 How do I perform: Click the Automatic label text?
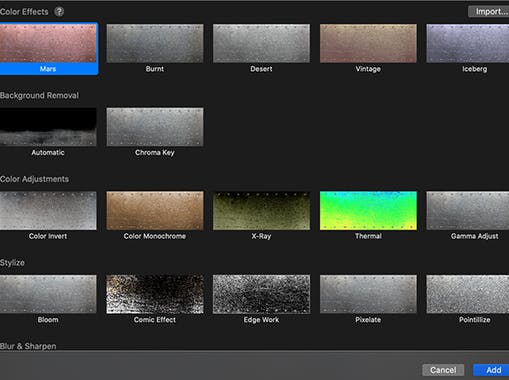(48, 153)
